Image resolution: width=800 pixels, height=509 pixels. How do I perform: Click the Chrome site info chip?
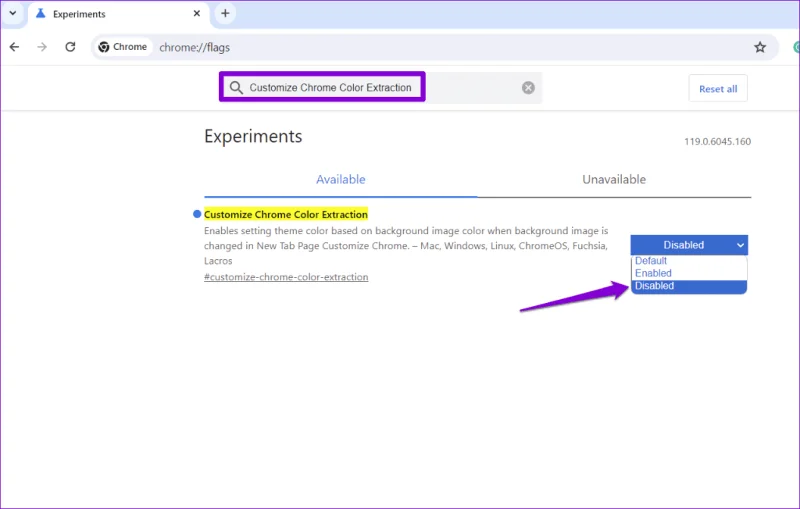(x=122, y=47)
